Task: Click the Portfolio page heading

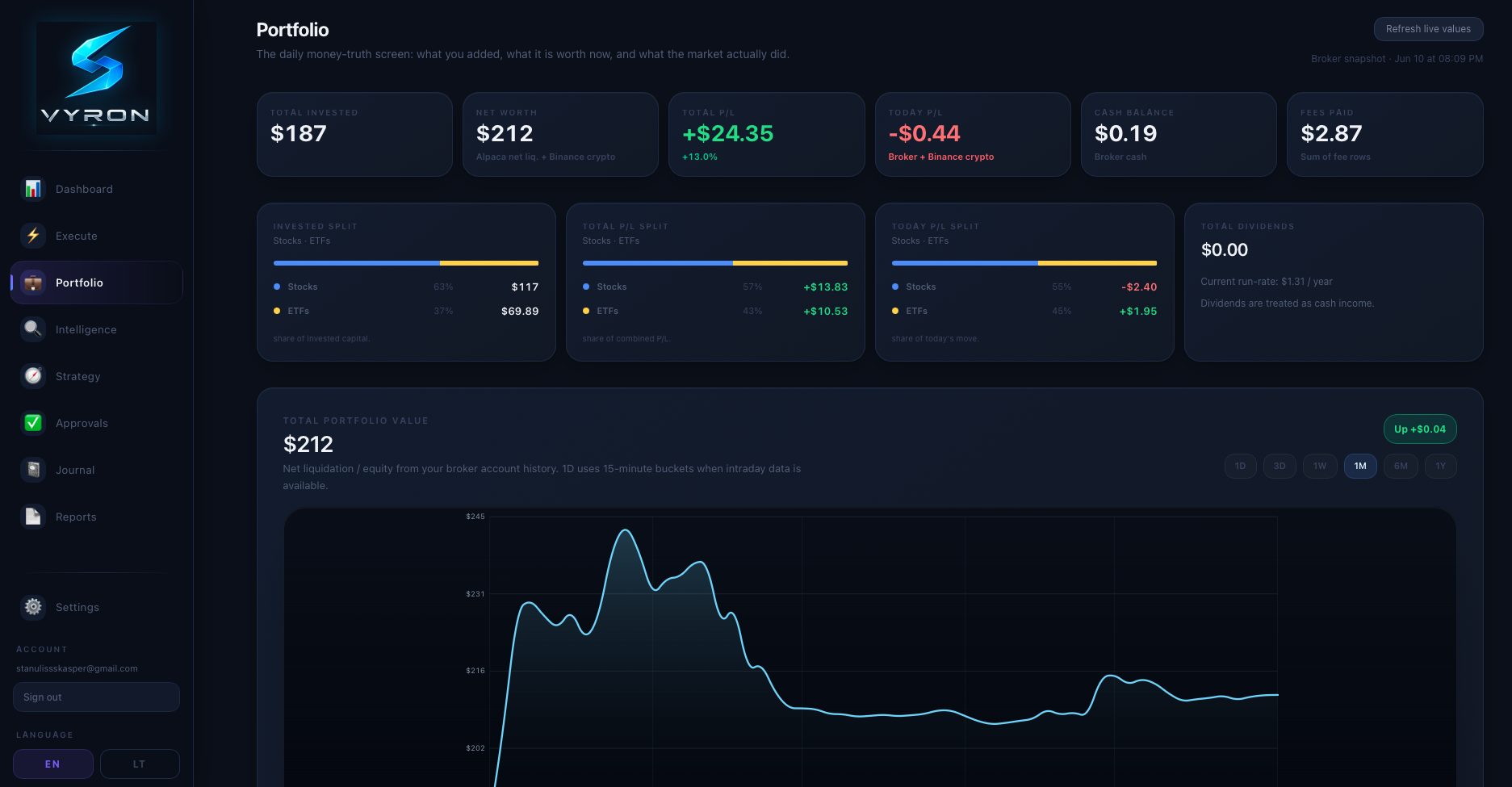Action: tap(292, 30)
